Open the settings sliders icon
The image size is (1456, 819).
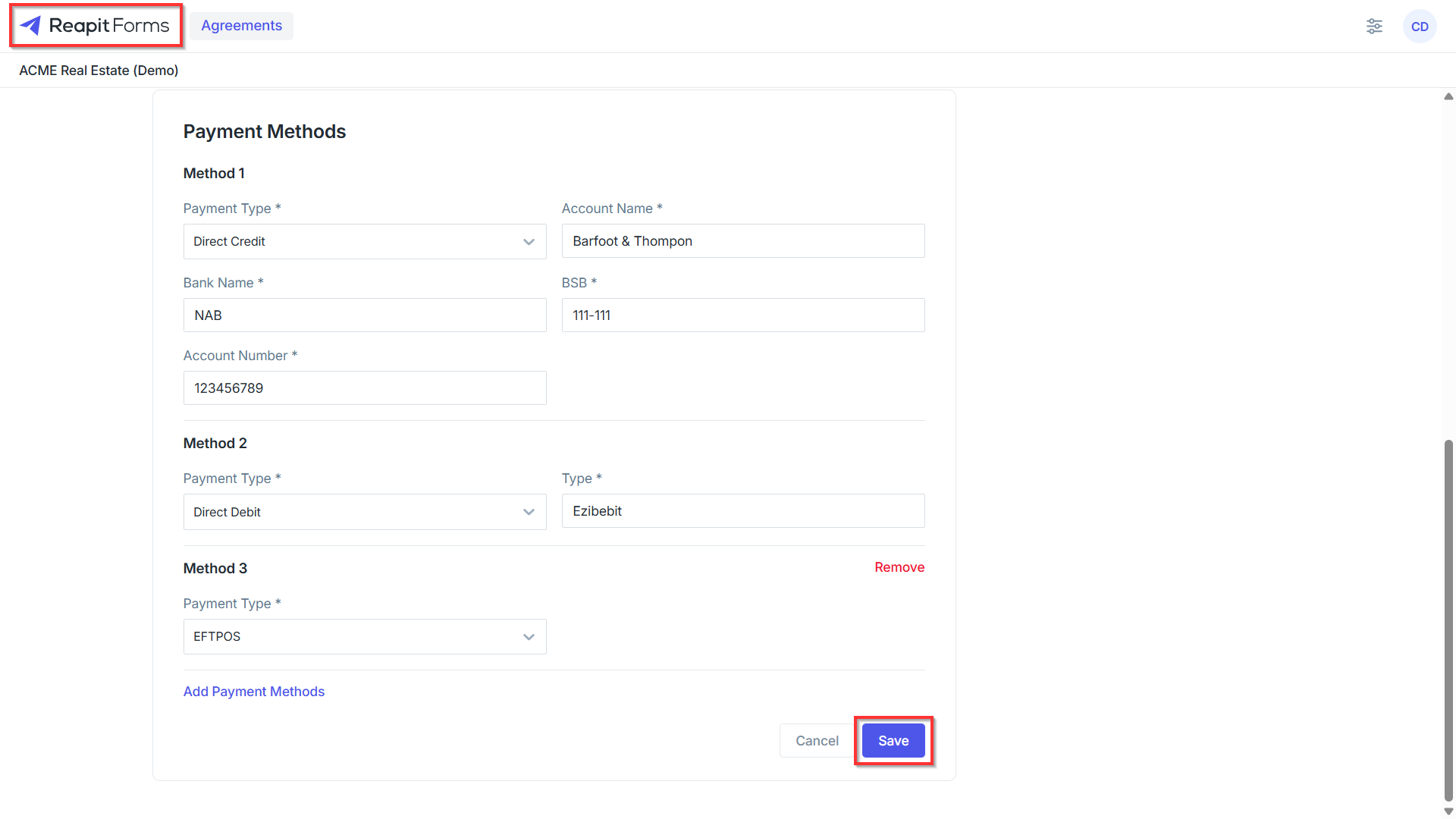pyautogui.click(x=1374, y=27)
